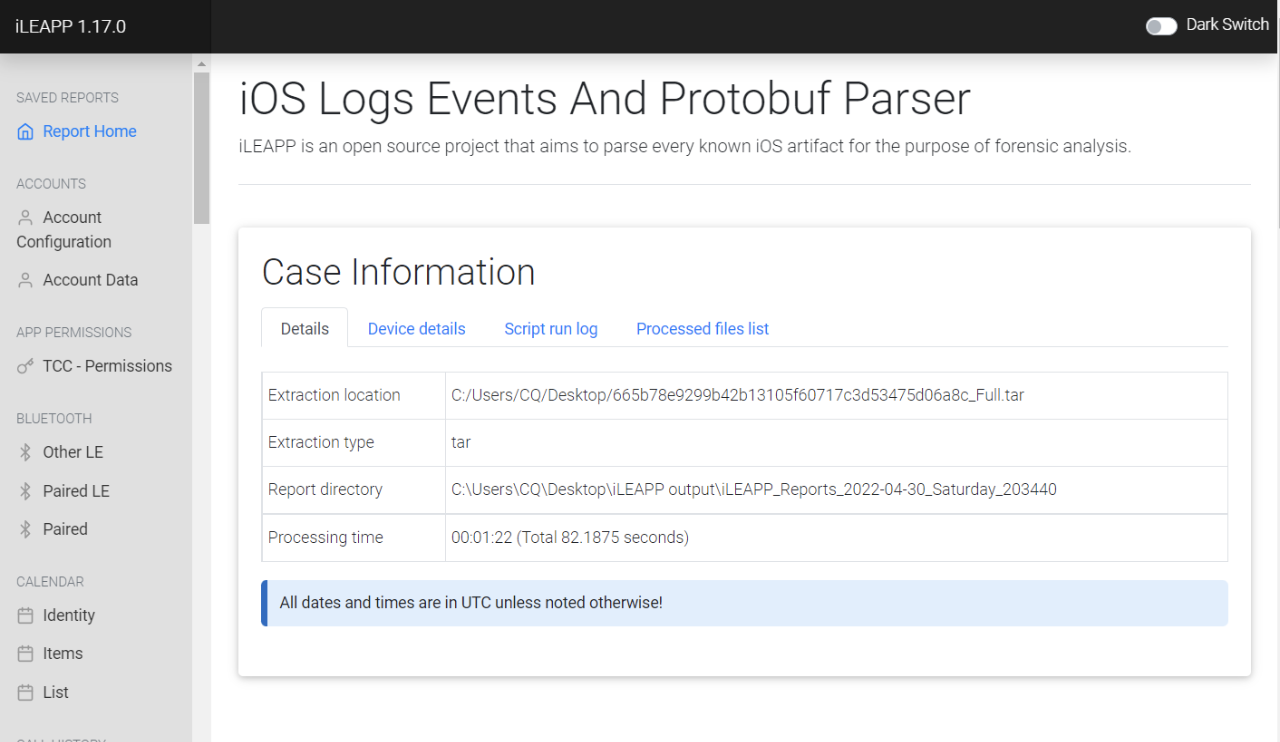Click the Bluetooth icon beside Other LE
Screen dimensions: 1280x742
pyautogui.click(x=25, y=453)
